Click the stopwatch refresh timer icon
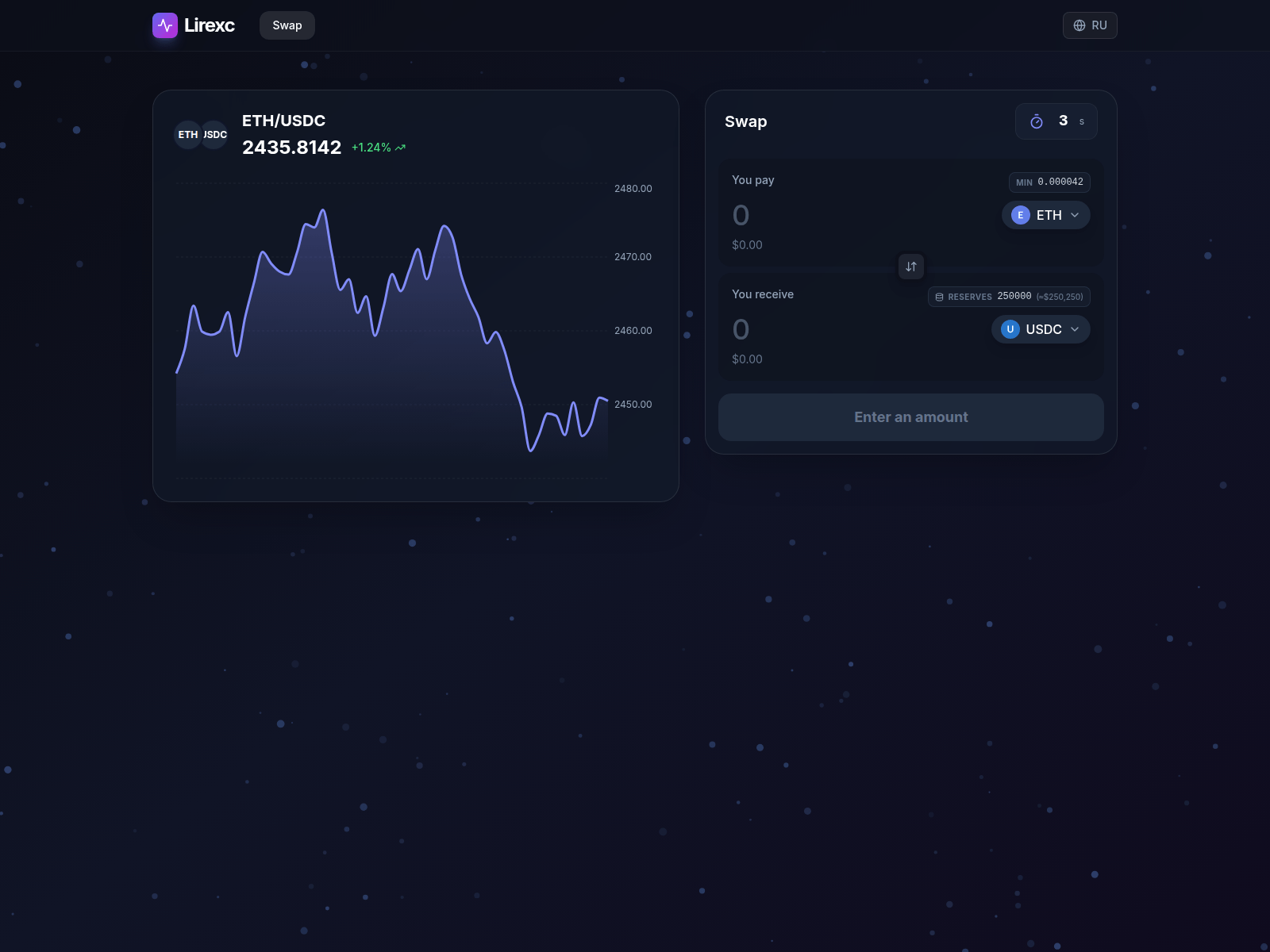This screenshot has width=1270, height=952. coord(1037,121)
